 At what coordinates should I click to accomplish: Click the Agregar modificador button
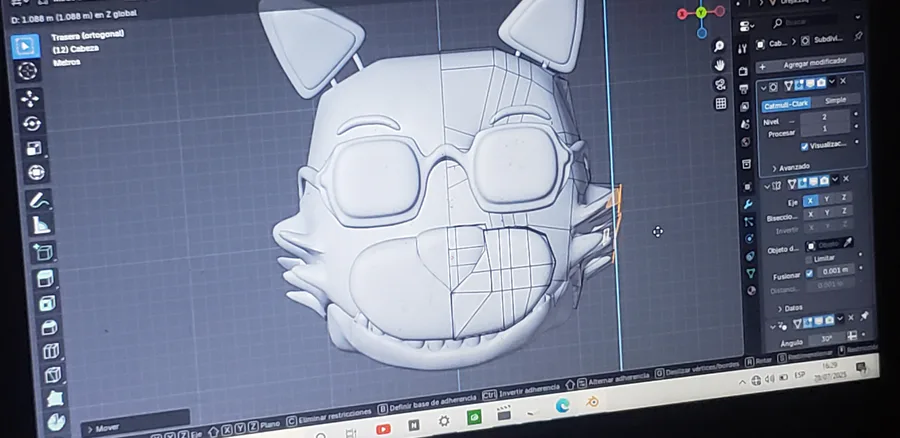click(810, 63)
